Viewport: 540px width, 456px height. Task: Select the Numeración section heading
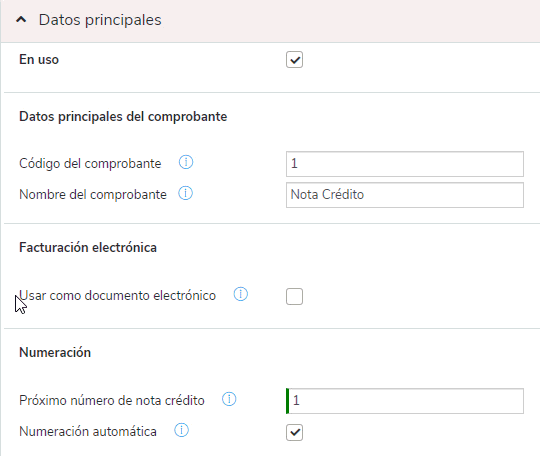(x=55, y=353)
